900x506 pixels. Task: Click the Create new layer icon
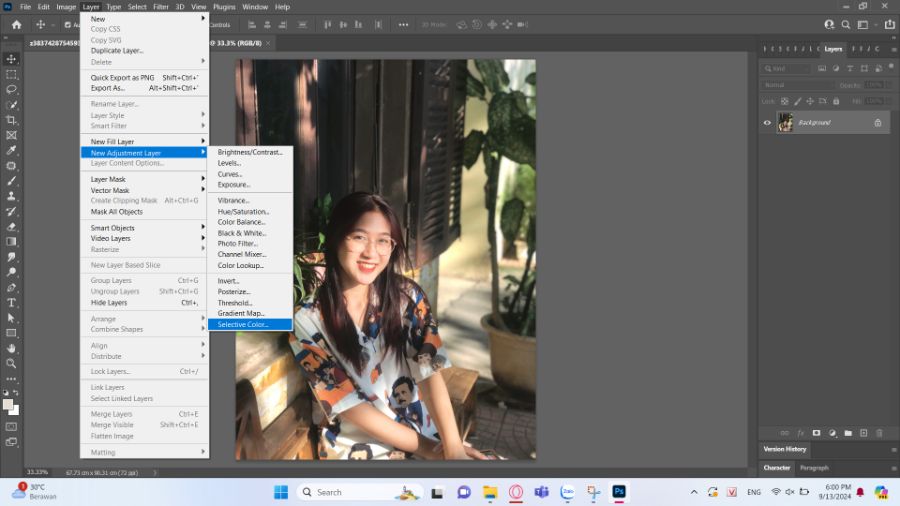pyautogui.click(x=863, y=433)
